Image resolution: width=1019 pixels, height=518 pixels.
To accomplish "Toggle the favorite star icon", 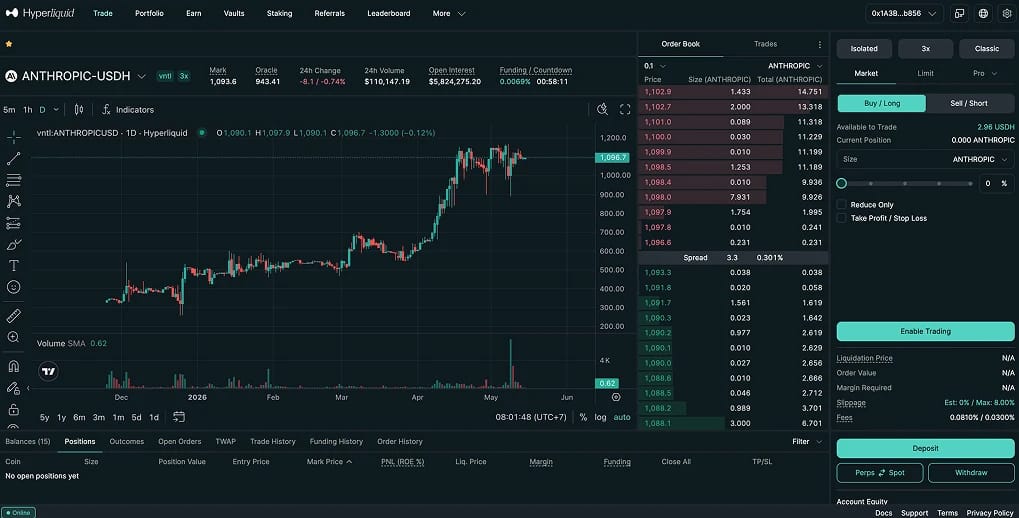I will 9,44.
